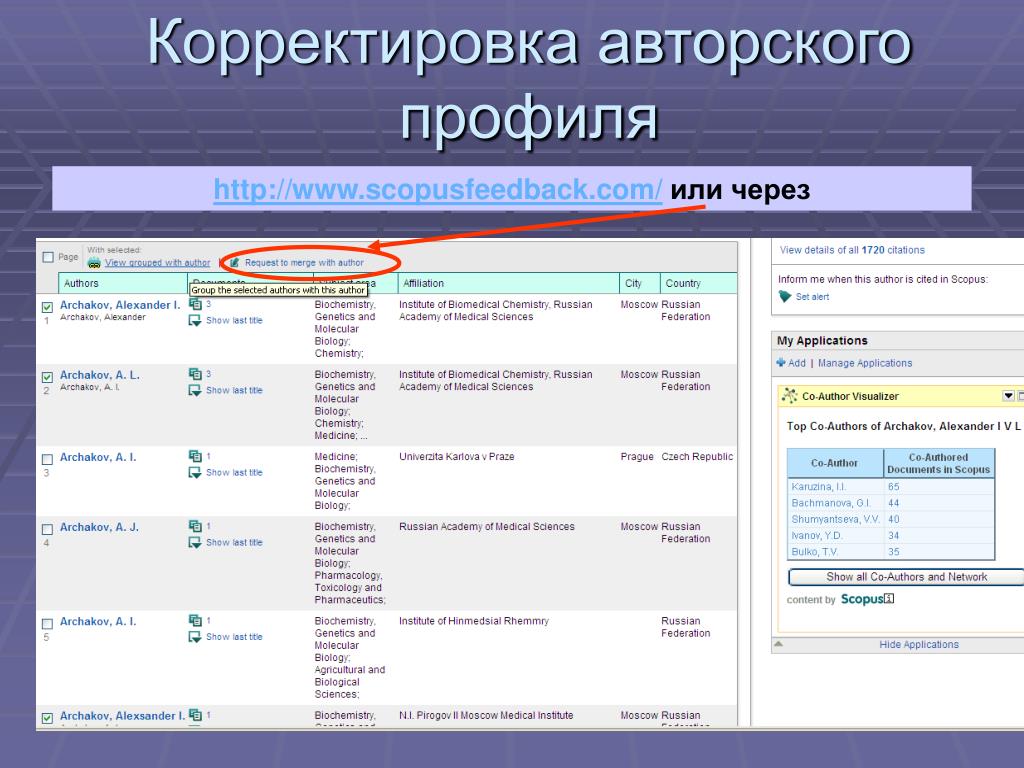1024x768 pixels.
Task: Uncheck Archakov, Alexander I. row checkbox
Action: pos(47,307)
